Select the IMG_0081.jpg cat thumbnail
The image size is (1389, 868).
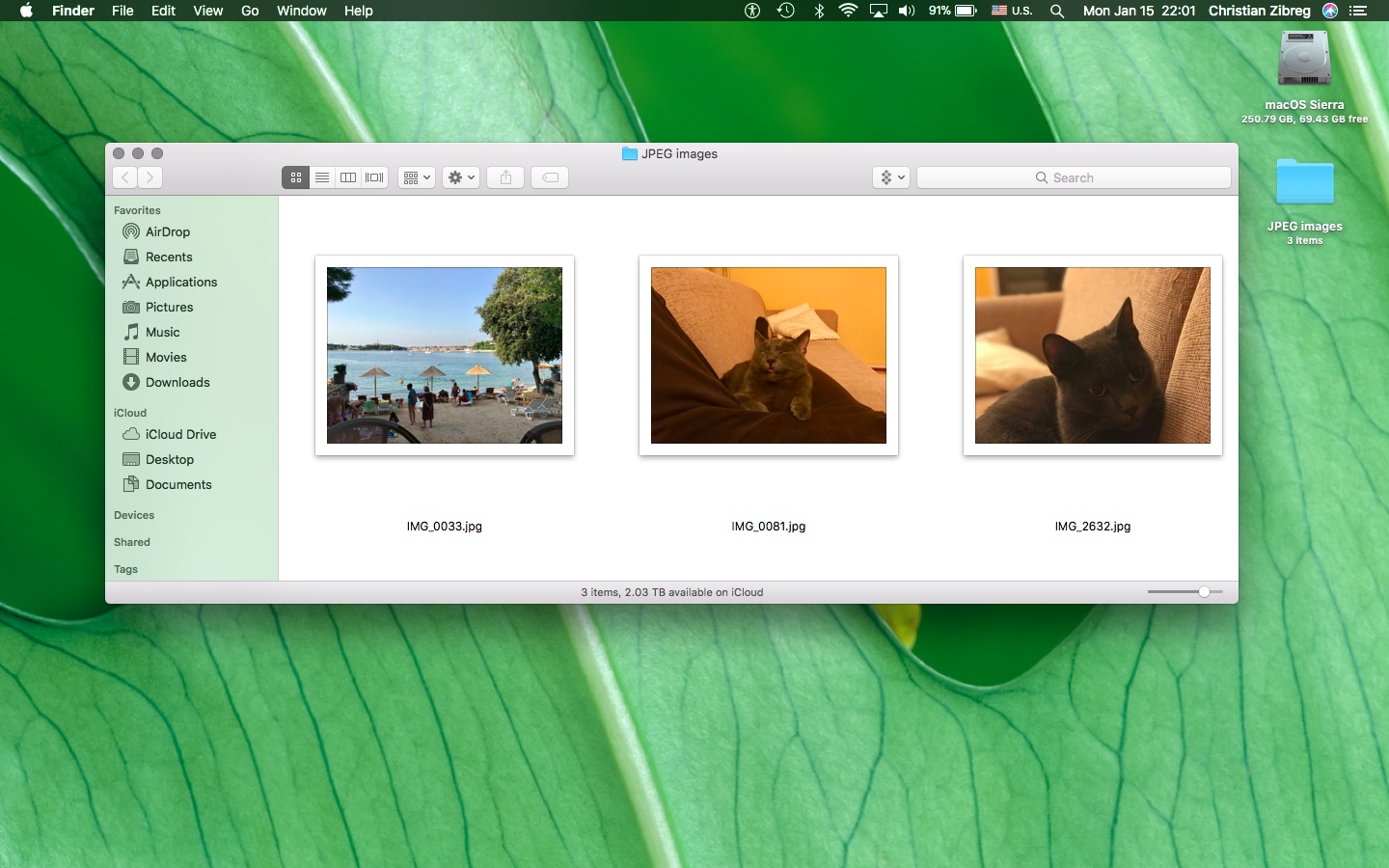(x=769, y=355)
